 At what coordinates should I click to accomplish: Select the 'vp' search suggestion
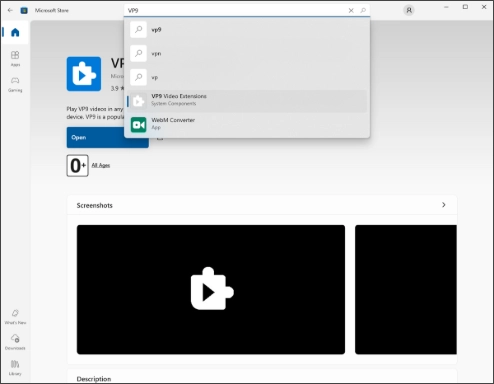coord(247,77)
